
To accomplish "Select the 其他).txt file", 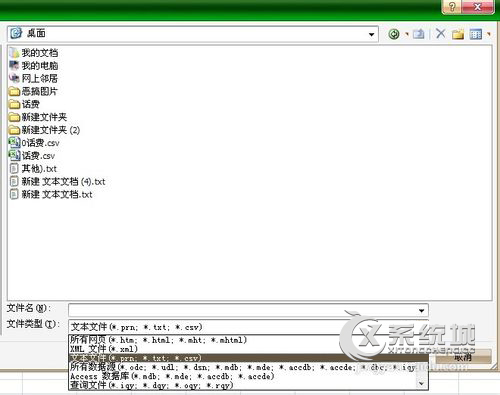I will tap(33, 169).
